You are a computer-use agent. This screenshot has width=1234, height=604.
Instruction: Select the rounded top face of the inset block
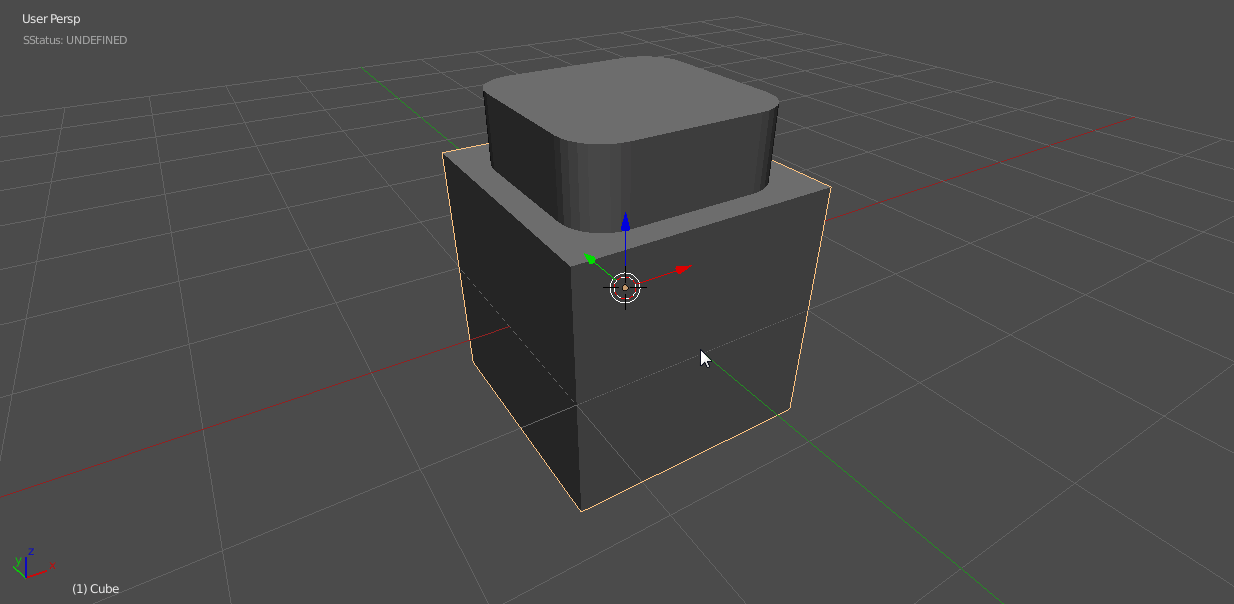630,100
